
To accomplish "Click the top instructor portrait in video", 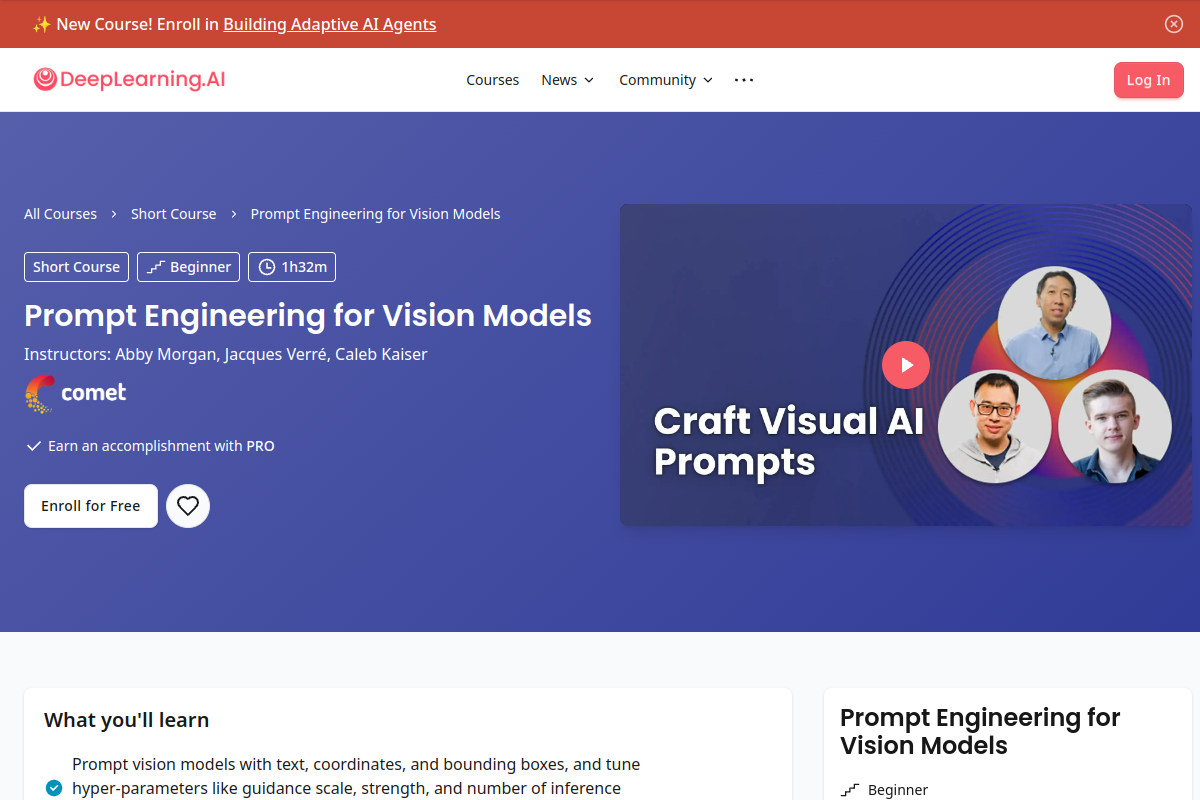I will (x=1054, y=323).
